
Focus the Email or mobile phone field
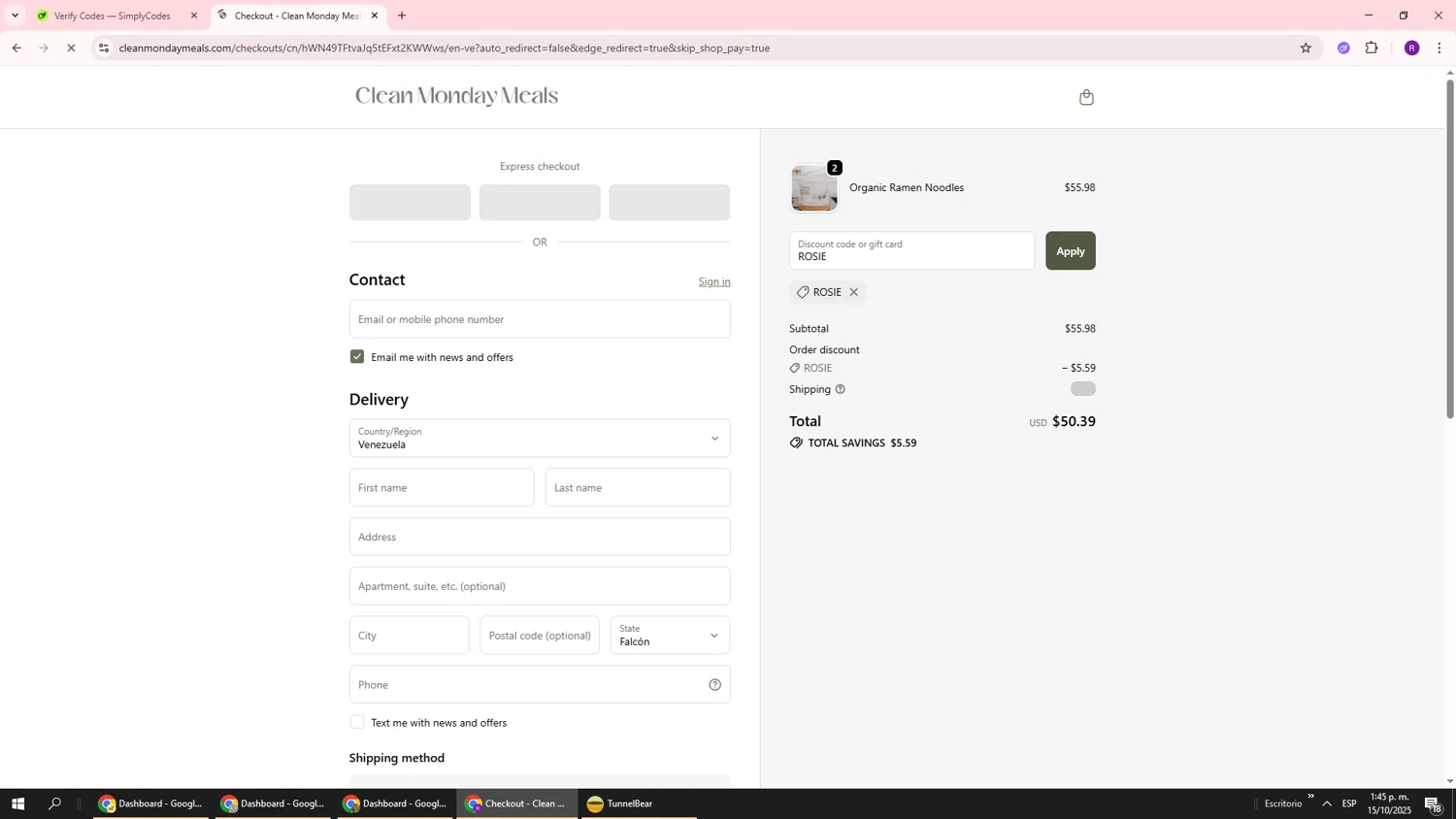(540, 319)
